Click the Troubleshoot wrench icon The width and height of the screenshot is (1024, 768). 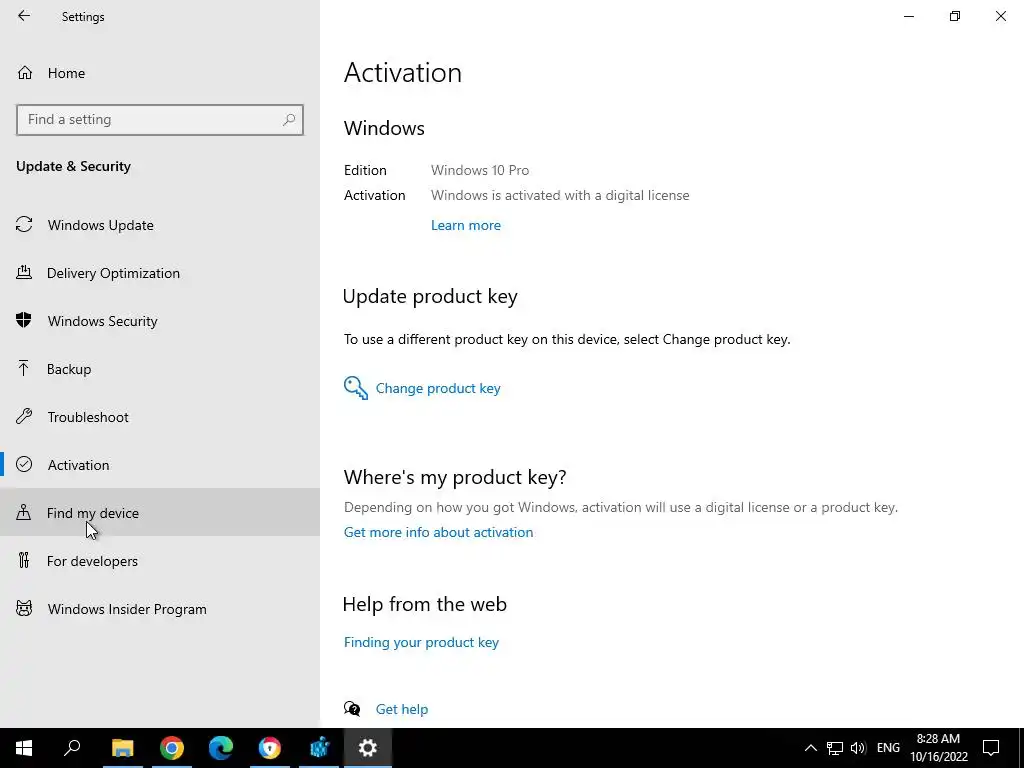pyautogui.click(x=24, y=416)
